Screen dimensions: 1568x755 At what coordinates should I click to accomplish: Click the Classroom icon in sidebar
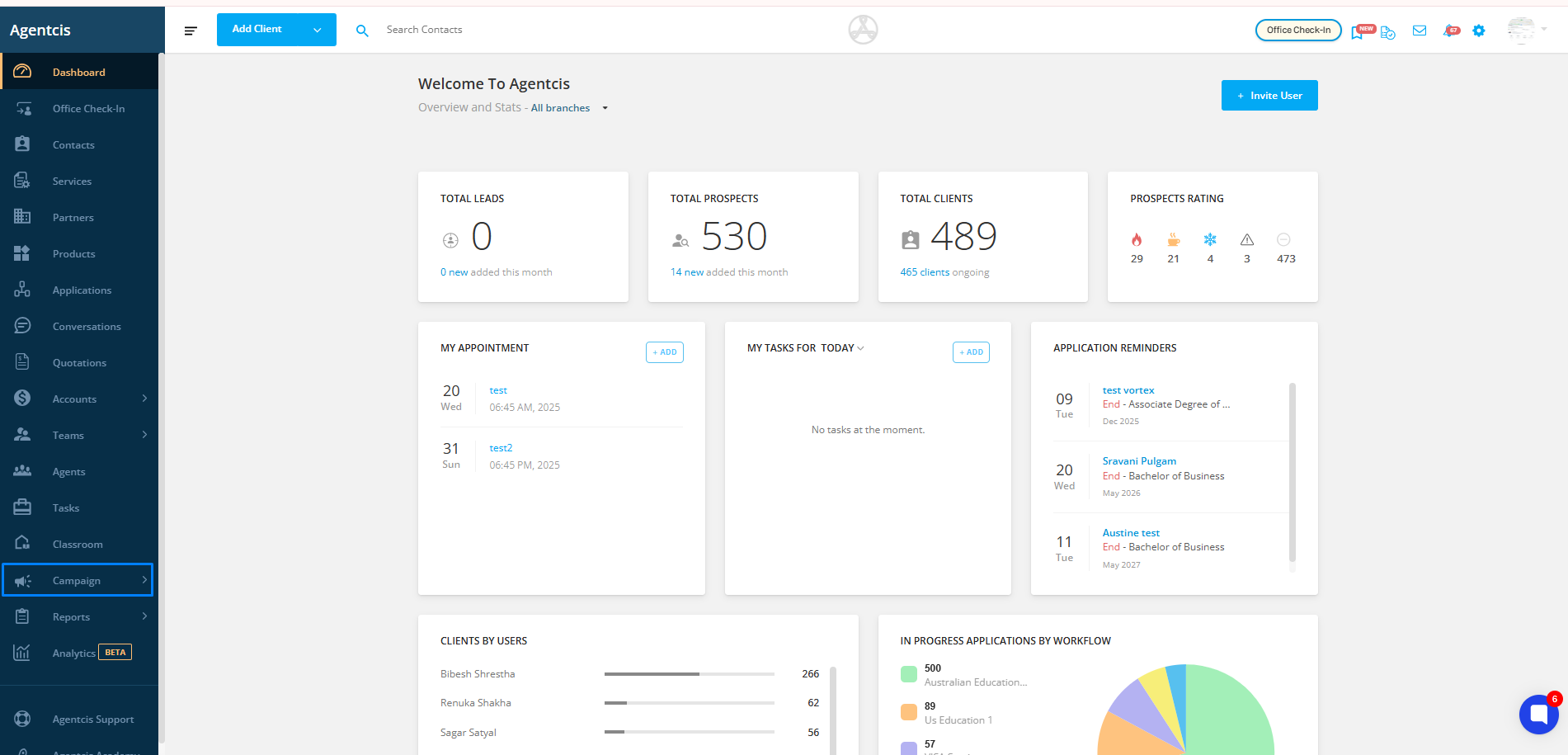point(22,544)
